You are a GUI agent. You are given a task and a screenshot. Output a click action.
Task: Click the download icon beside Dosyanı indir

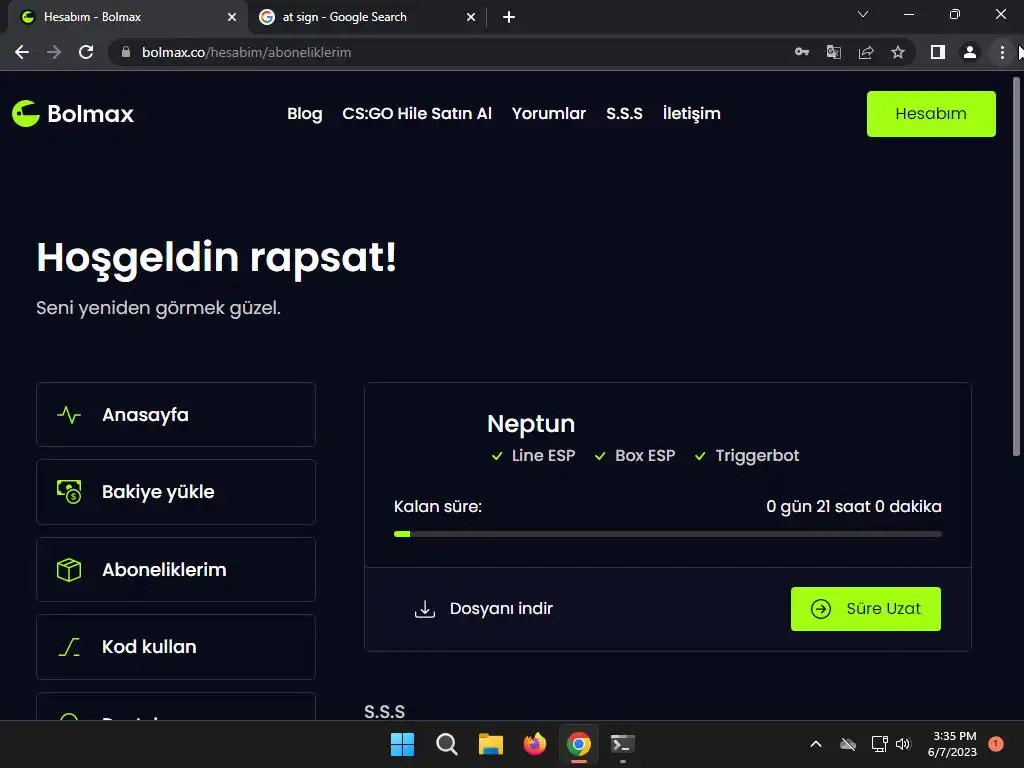click(424, 609)
